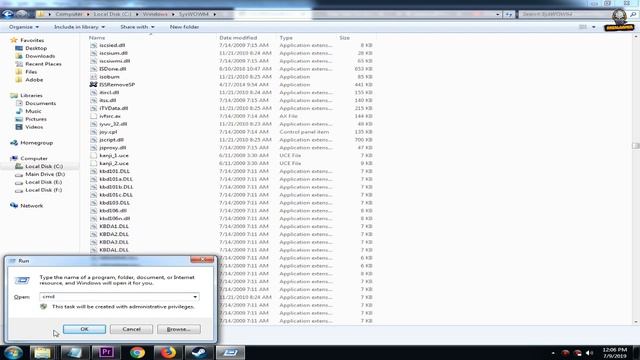Click the Videos library icon
Viewport: 640px width, 360px height.
coord(19,127)
